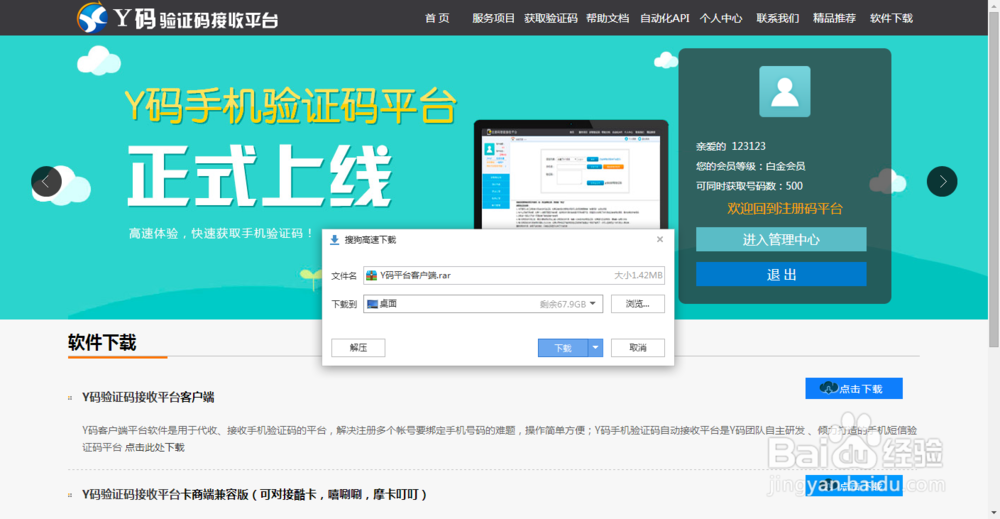Open the 服务项目 menu item

(493, 18)
